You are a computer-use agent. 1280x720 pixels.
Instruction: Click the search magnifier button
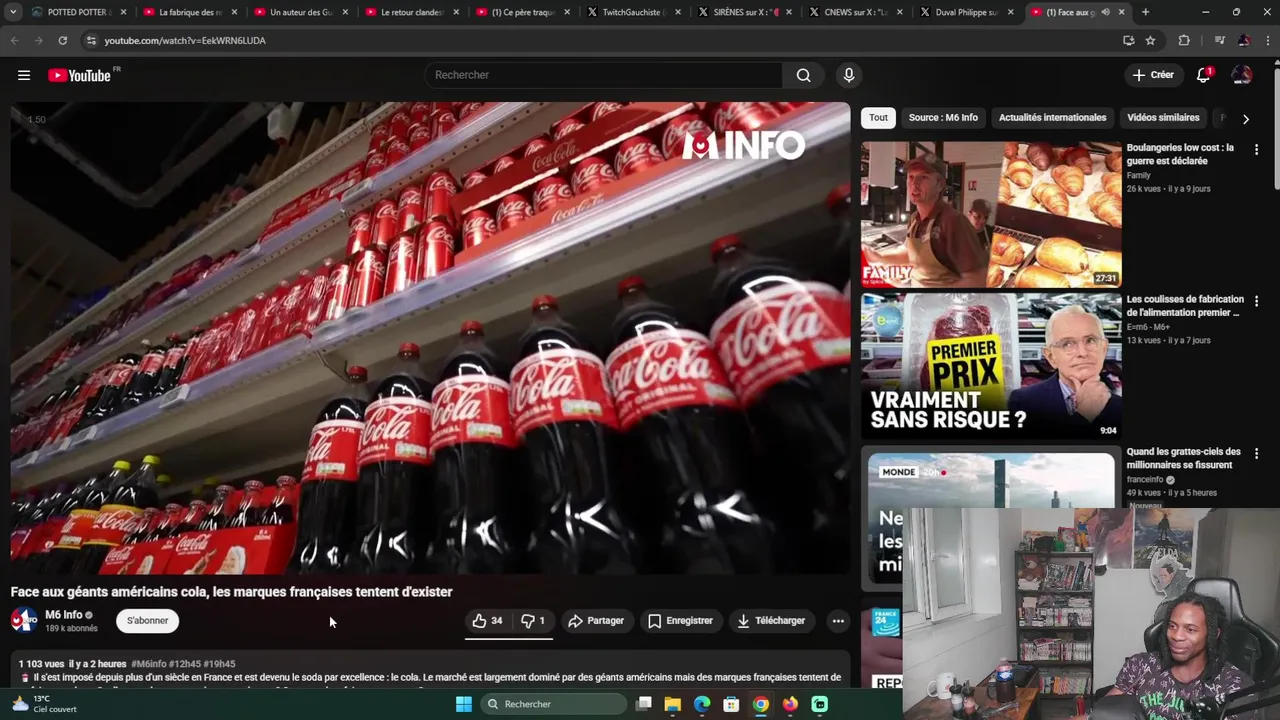coord(803,75)
